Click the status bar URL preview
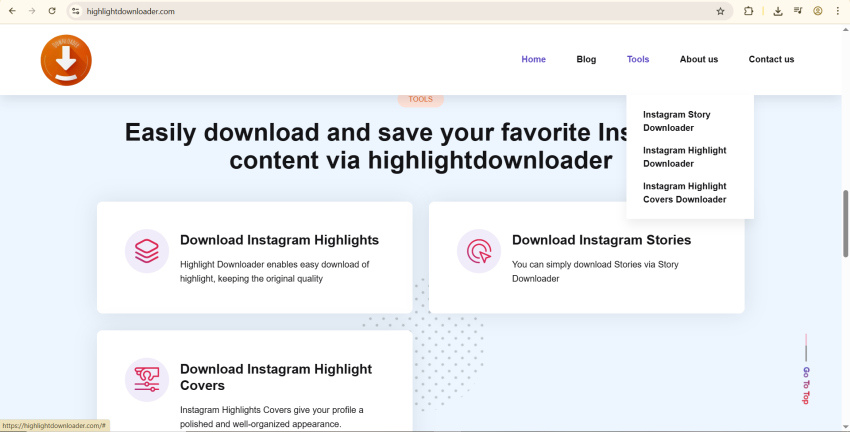The height and width of the screenshot is (432, 850). click(54, 425)
